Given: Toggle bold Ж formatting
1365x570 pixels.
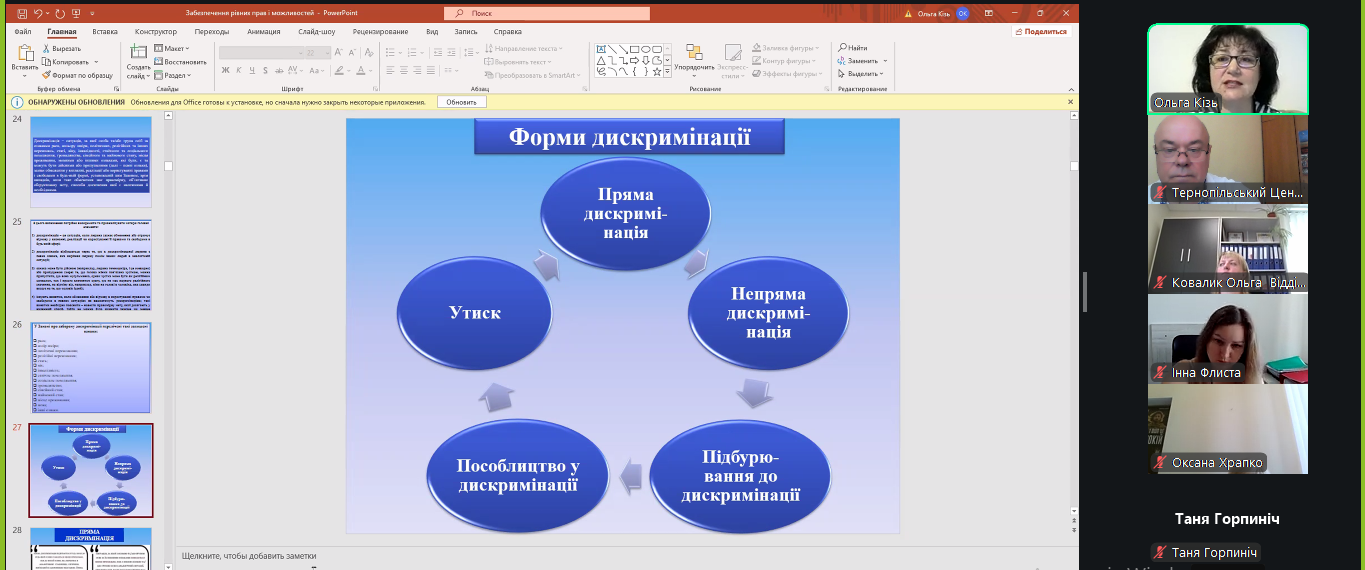Looking at the screenshot, I should pos(226,70).
